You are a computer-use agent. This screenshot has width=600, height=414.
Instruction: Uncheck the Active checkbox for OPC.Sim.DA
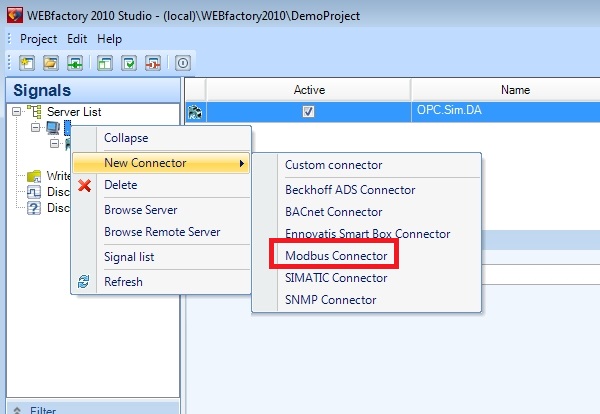[x=308, y=112]
